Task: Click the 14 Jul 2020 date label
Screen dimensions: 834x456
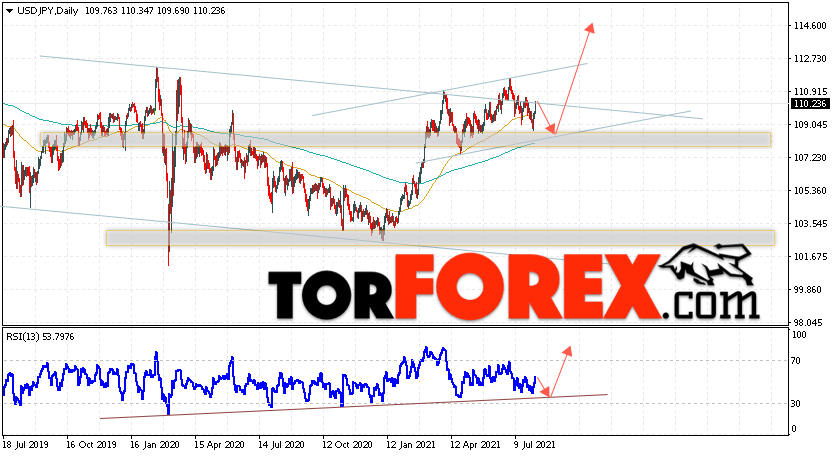Action: (281, 444)
